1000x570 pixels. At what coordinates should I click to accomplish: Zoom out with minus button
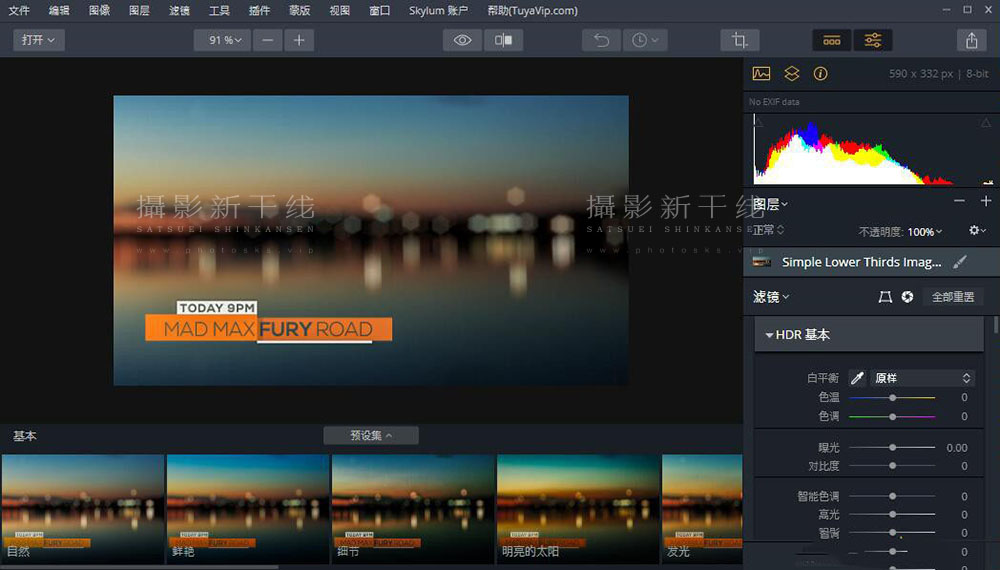pyautogui.click(x=267, y=40)
